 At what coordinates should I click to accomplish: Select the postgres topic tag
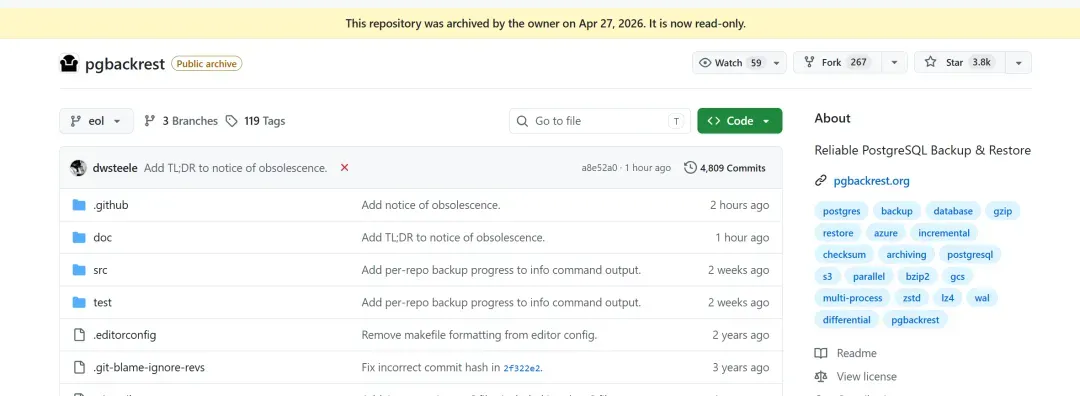841,211
